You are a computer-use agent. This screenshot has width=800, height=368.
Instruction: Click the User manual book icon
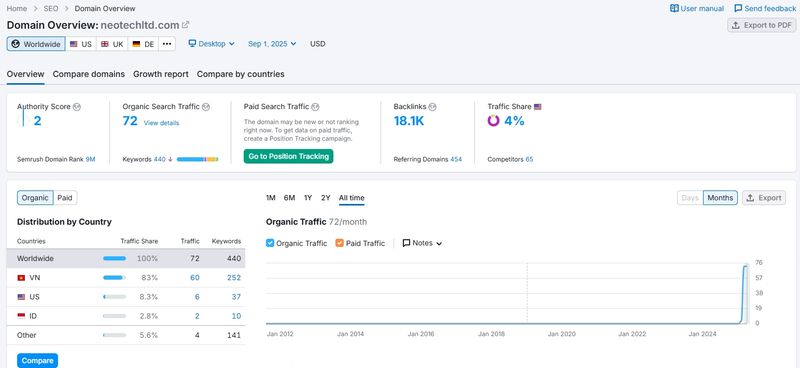tap(674, 8)
